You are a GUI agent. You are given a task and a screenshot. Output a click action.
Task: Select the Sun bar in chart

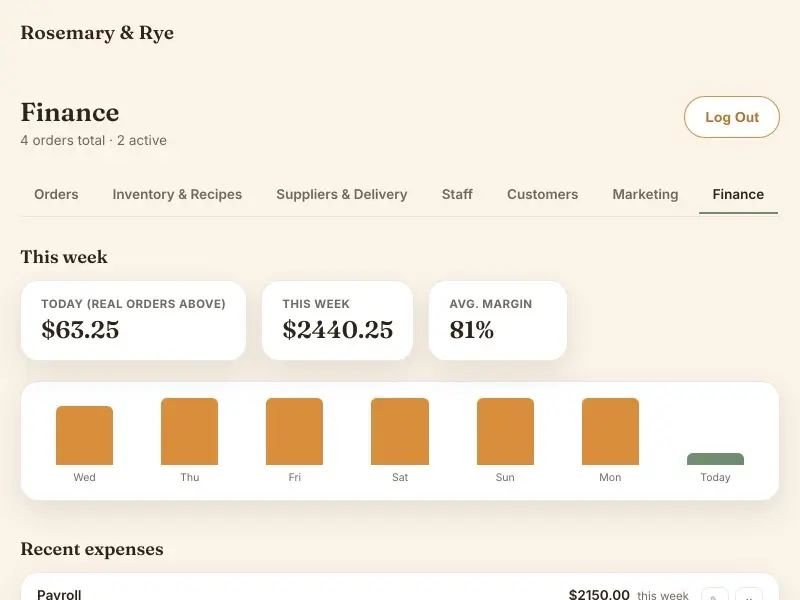(505, 432)
